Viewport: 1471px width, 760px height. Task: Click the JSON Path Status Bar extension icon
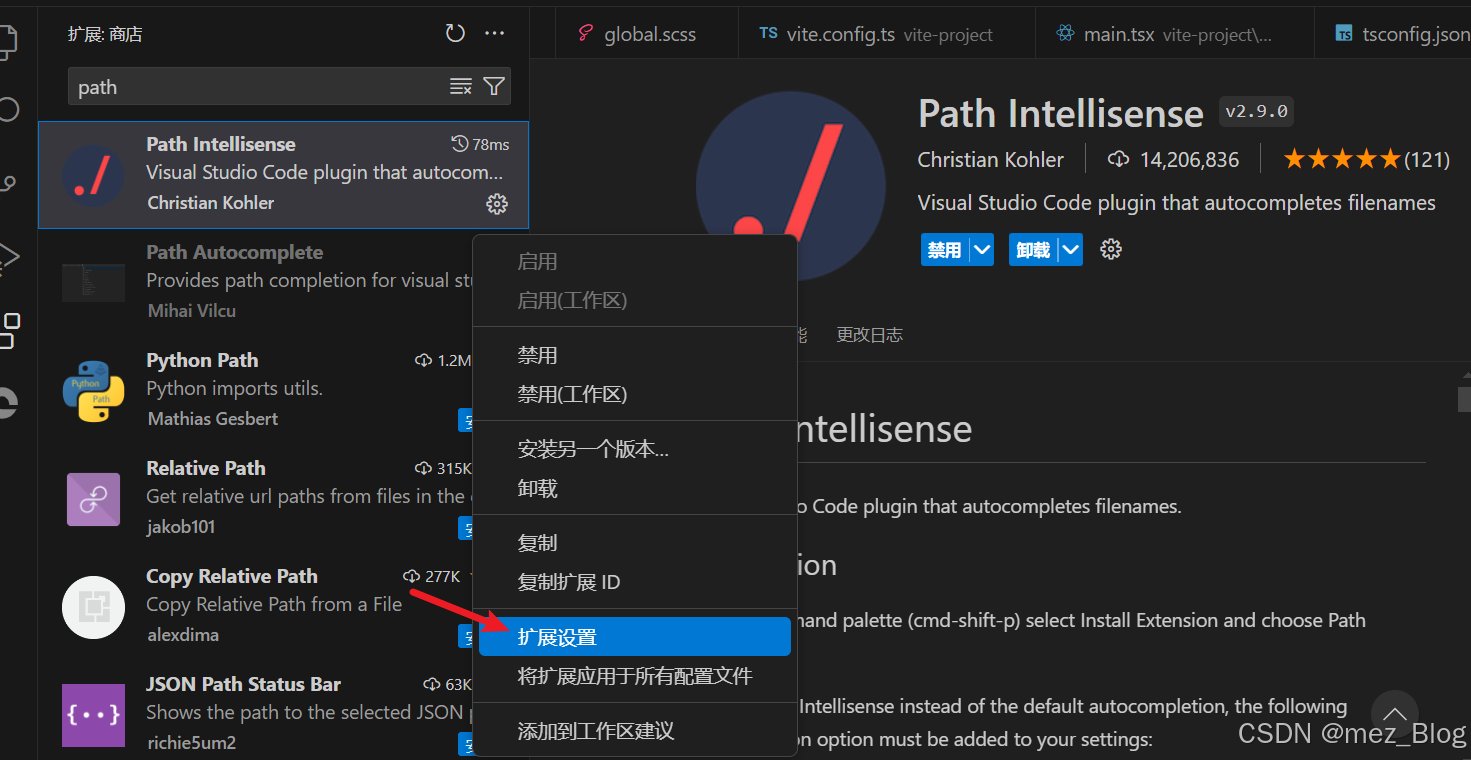93,715
